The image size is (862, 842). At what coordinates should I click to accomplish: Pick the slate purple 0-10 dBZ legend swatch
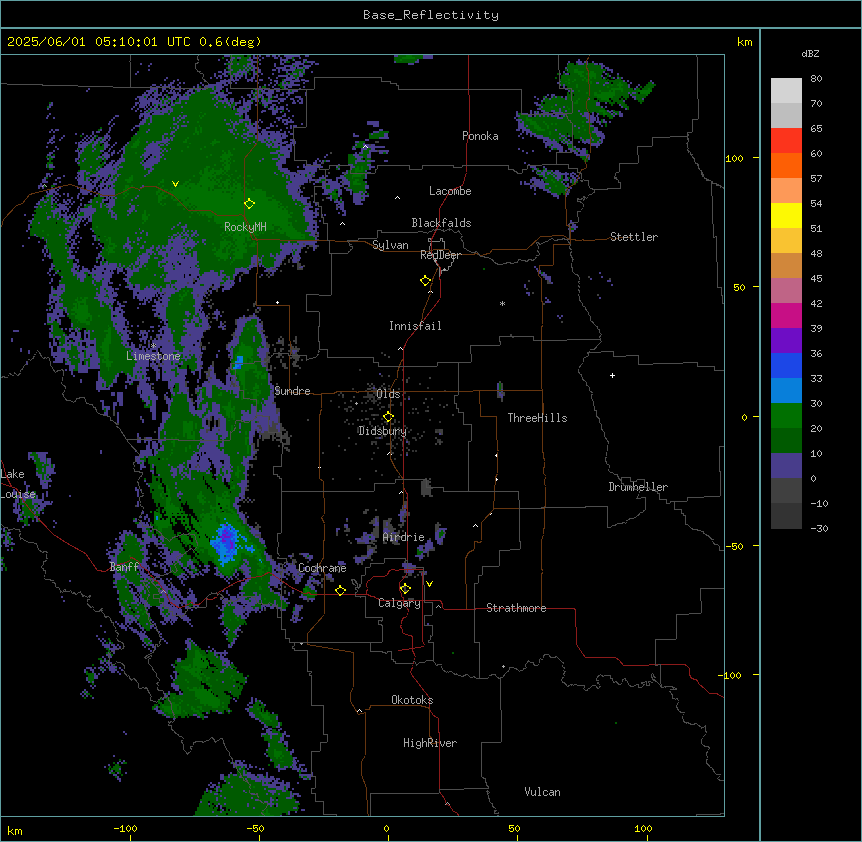click(x=786, y=466)
